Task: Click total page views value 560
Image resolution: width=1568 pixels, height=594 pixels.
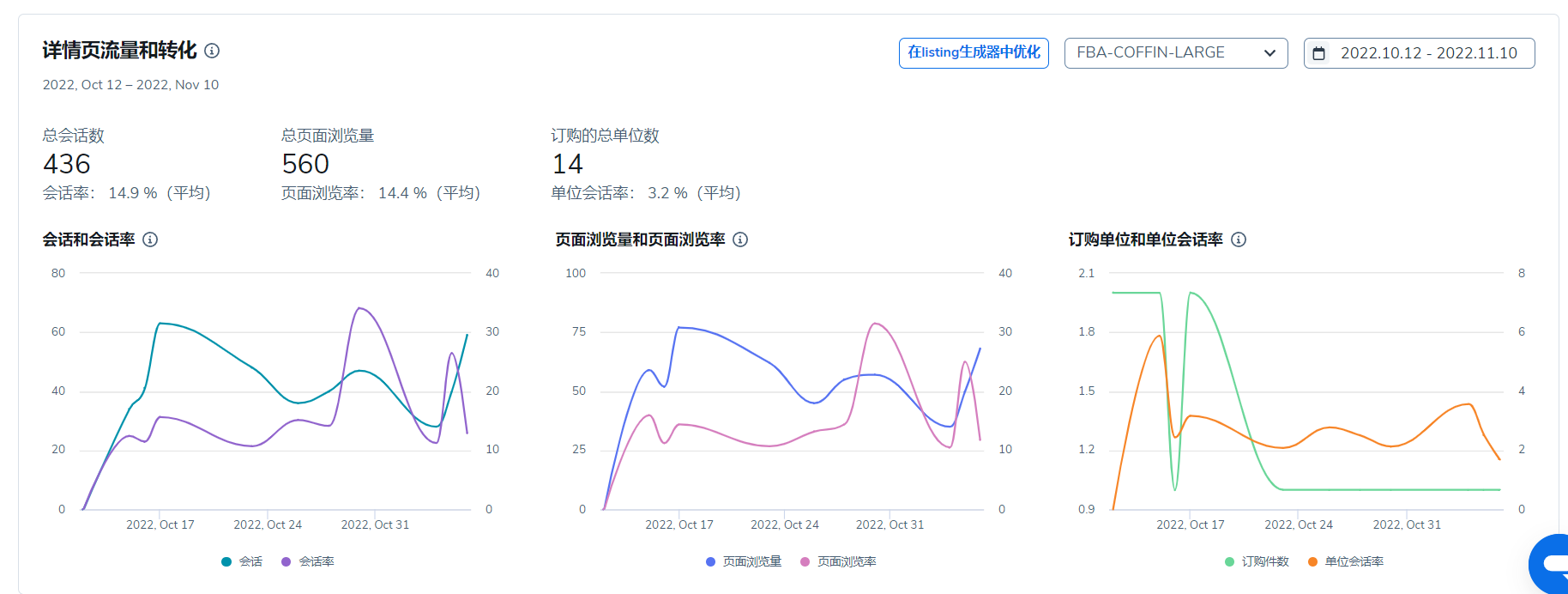Action: (x=305, y=164)
